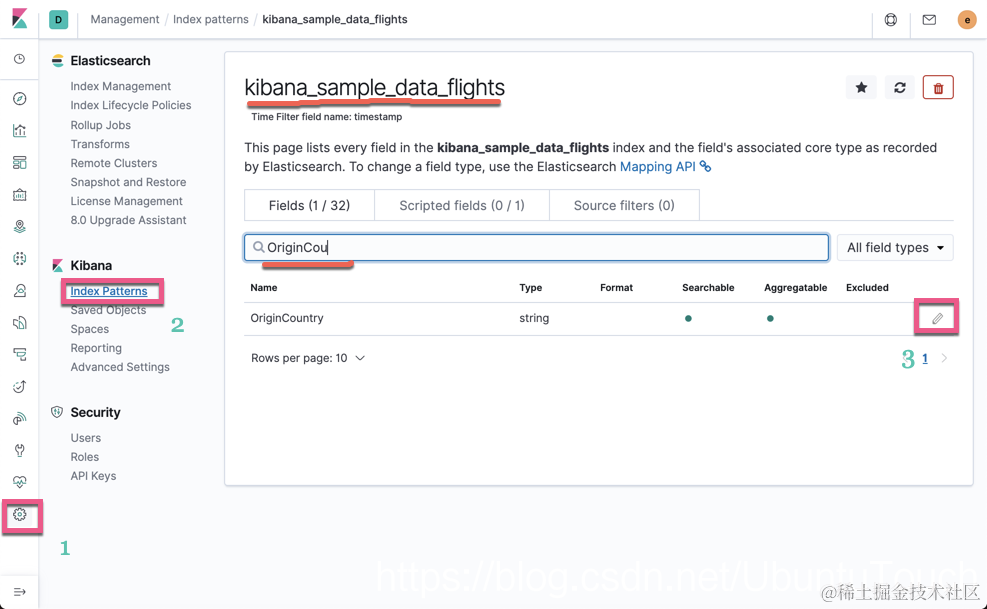Go to page 1 of results
Screen dimensions: 987x609
925,358
